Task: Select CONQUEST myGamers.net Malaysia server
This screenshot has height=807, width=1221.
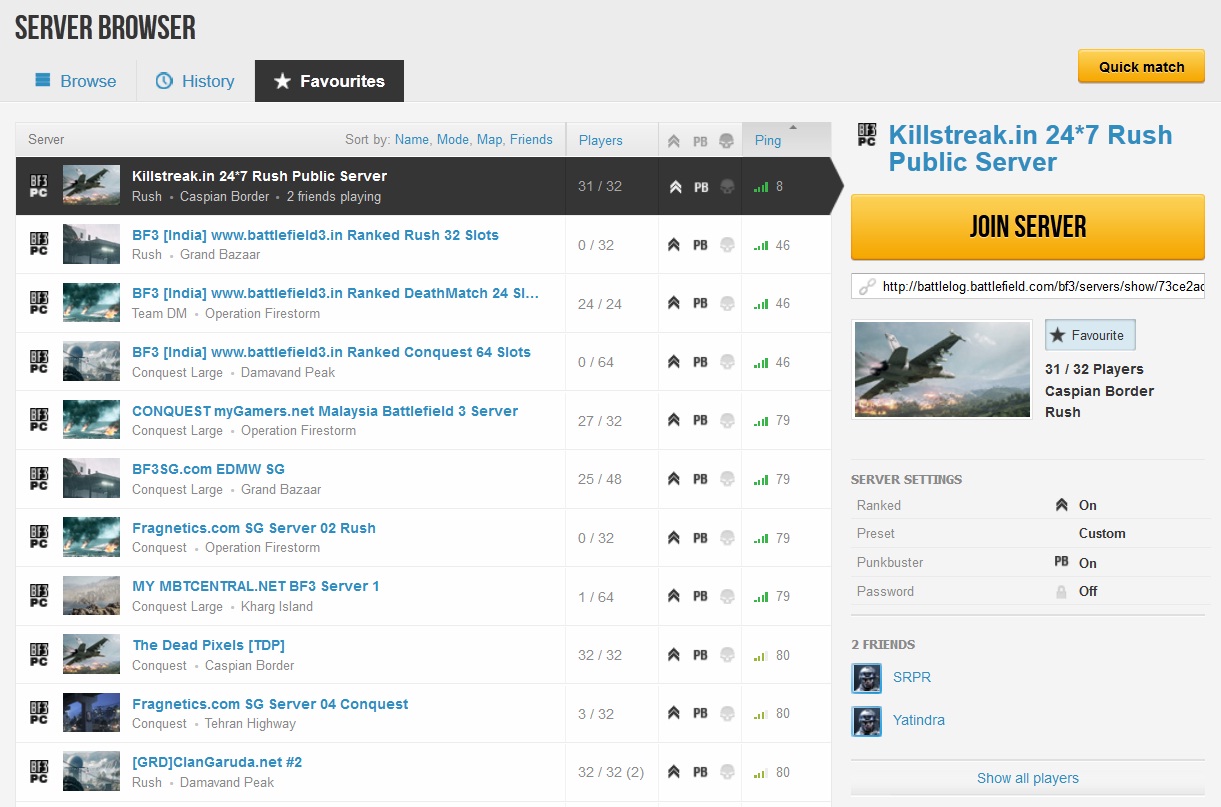Action: tap(423, 420)
